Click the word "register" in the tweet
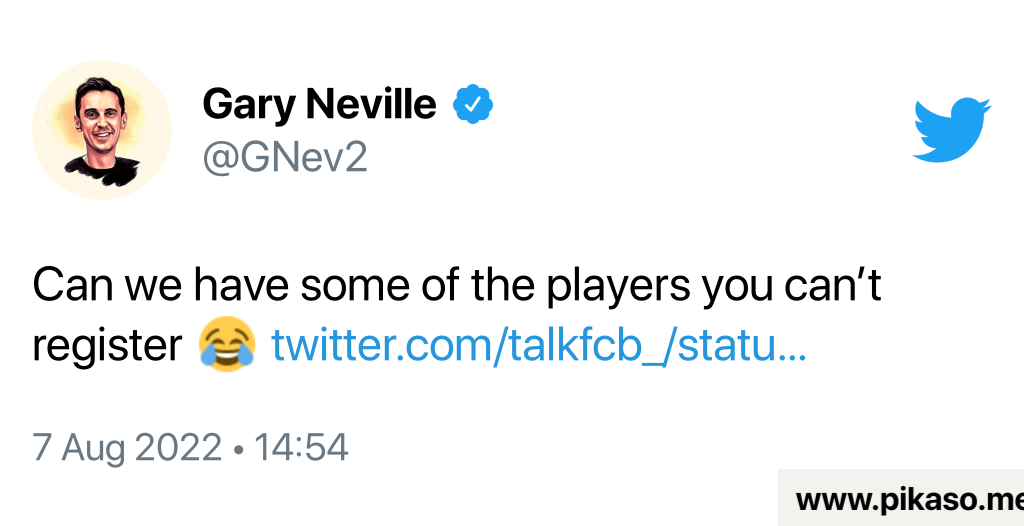The height and width of the screenshot is (526, 1024). coord(105,347)
